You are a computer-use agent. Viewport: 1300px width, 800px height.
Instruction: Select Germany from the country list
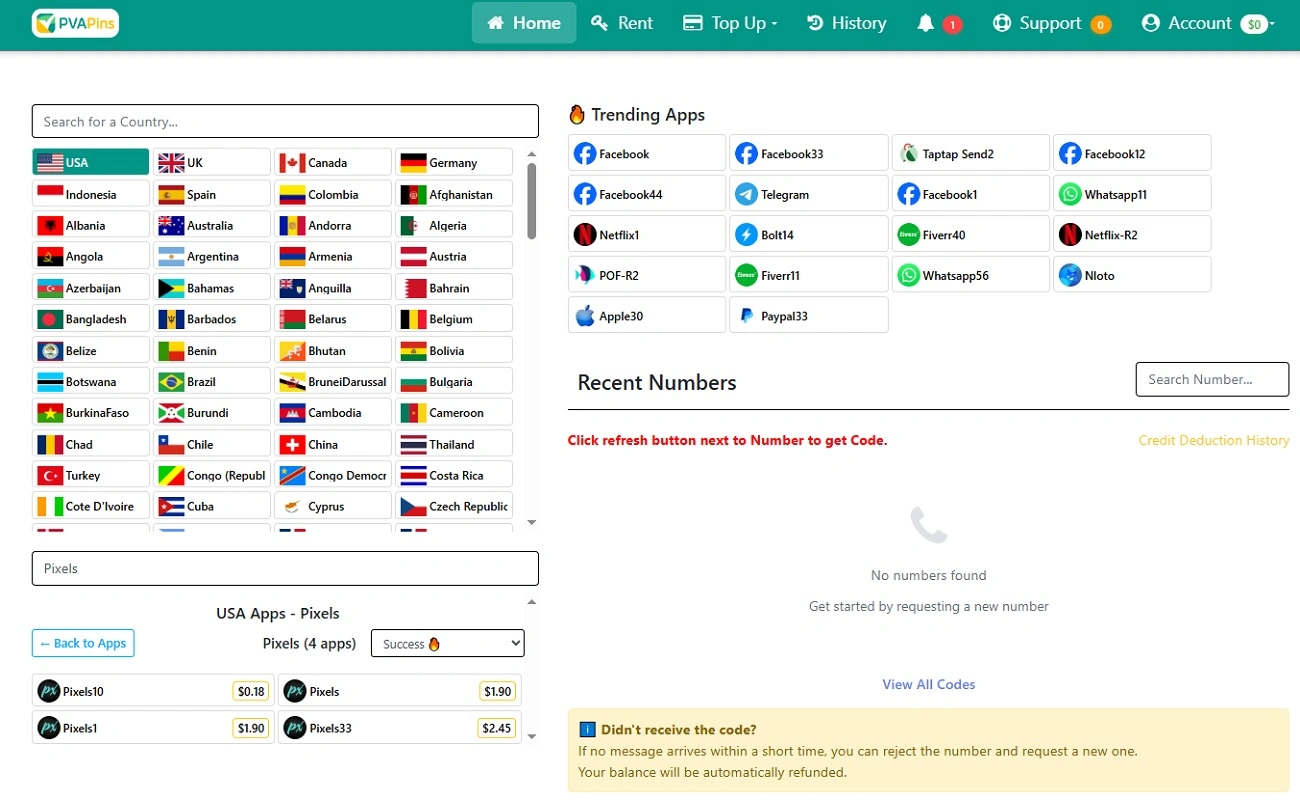coord(454,162)
